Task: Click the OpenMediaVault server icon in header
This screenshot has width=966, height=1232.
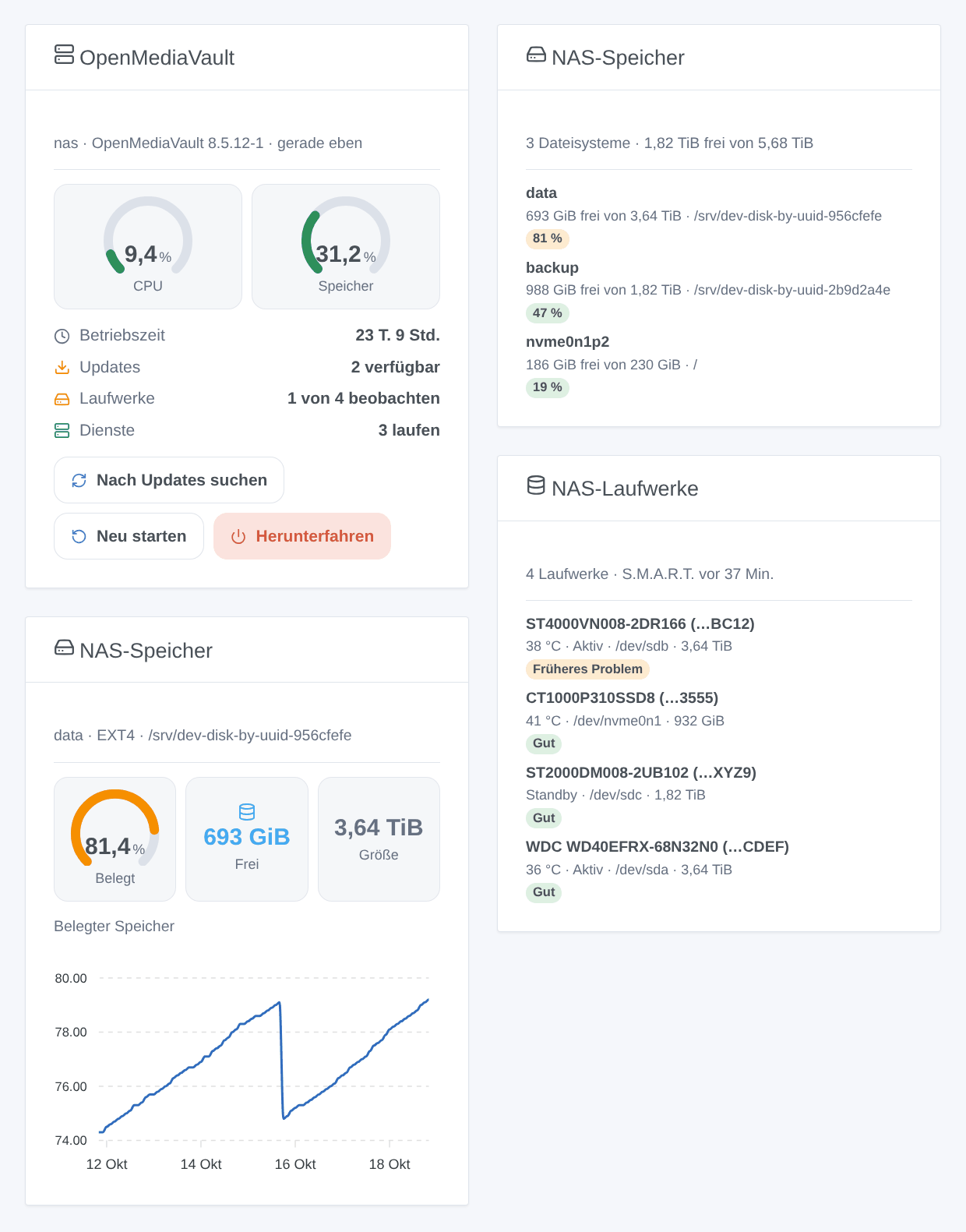Action: click(x=64, y=55)
